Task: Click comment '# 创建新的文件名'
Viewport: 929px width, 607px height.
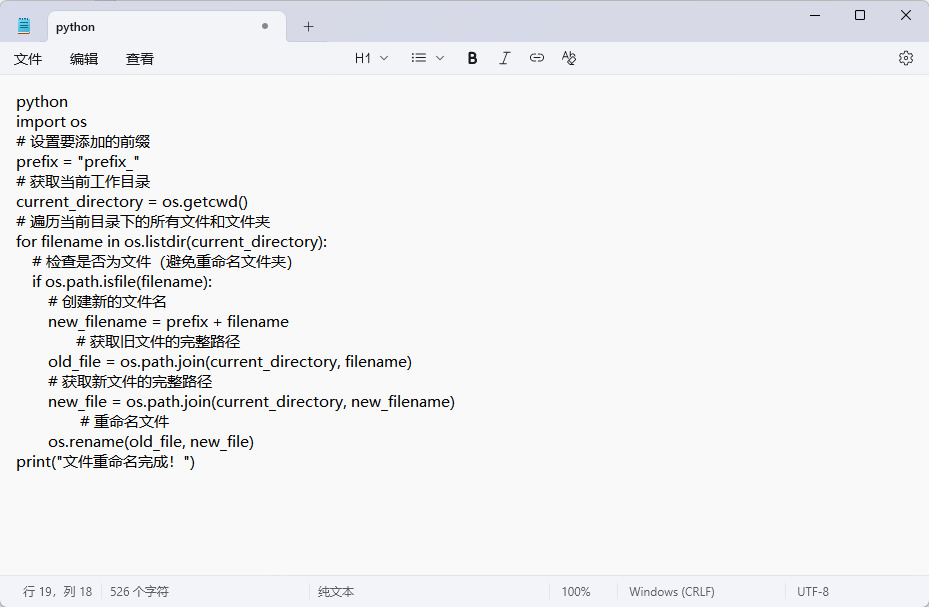Action: 107,301
